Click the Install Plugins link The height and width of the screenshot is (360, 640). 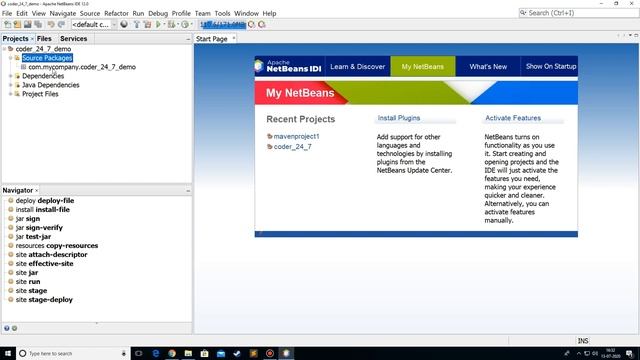click(x=399, y=118)
